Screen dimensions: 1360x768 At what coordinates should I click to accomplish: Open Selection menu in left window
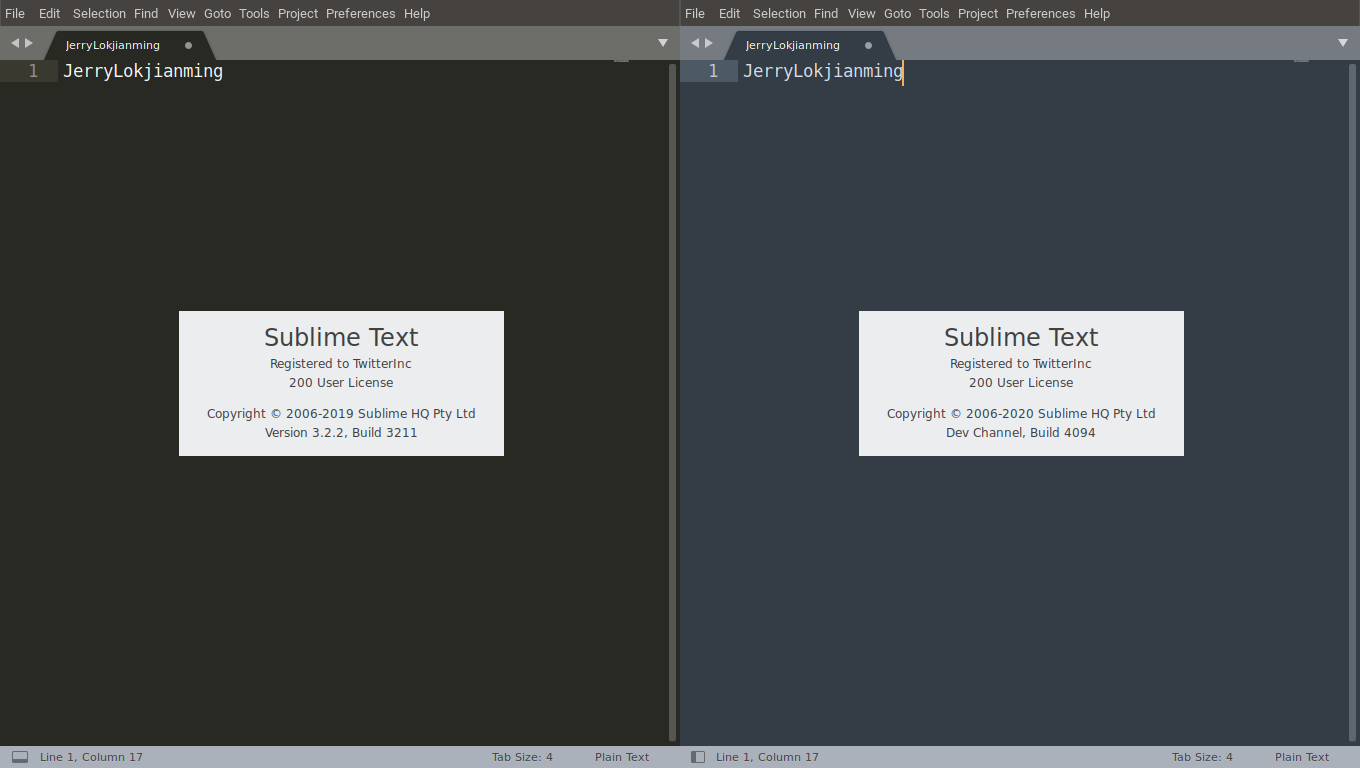(x=99, y=13)
